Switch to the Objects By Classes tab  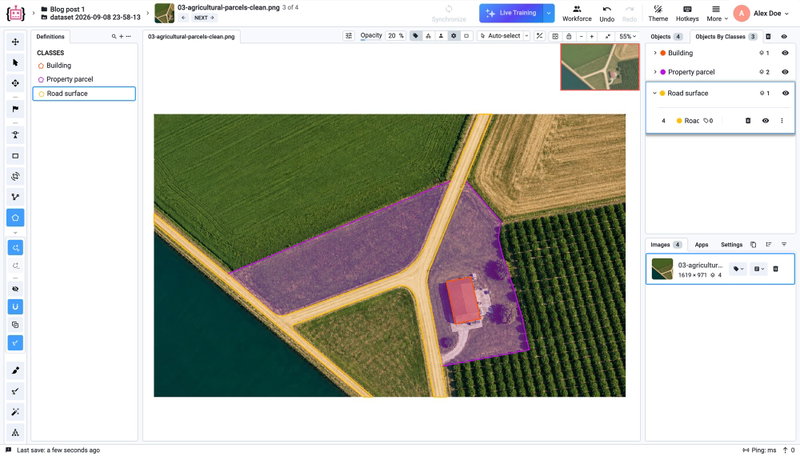[x=726, y=37]
